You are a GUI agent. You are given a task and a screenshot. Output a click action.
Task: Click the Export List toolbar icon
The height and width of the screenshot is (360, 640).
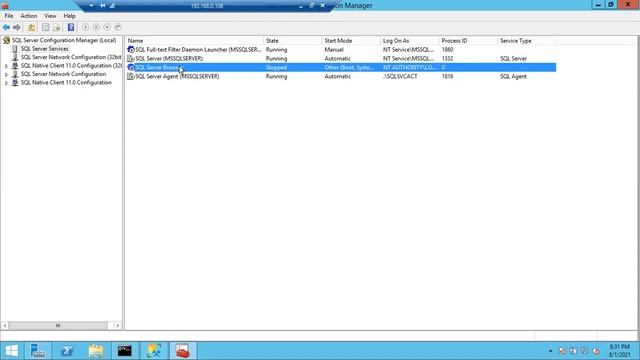coord(57,27)
